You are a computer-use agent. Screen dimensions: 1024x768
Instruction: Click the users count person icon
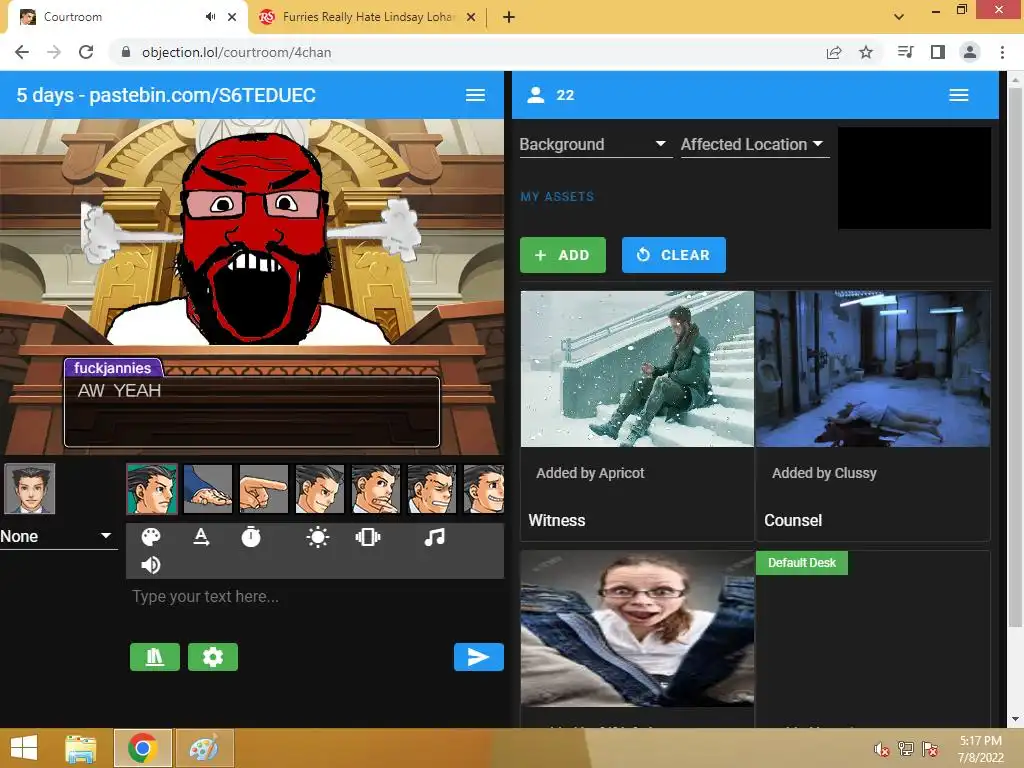[x=536, y=95]
